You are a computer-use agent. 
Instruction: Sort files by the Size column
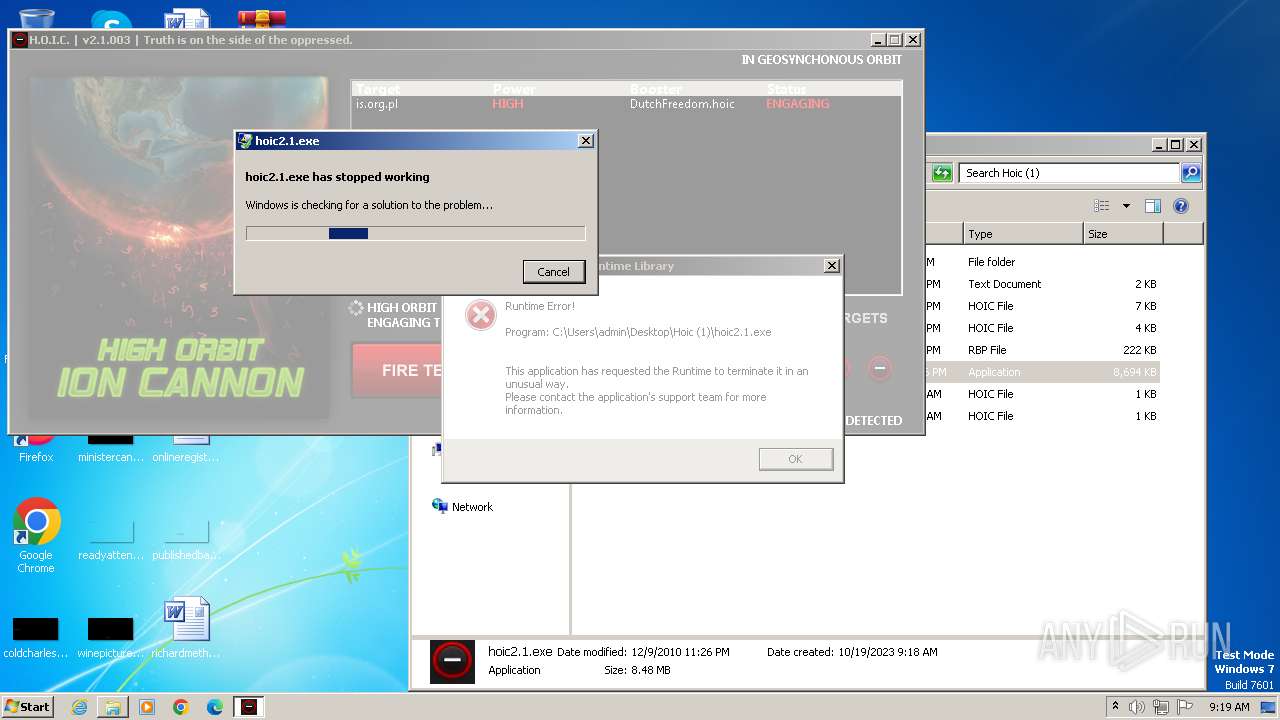point(1123,234)
